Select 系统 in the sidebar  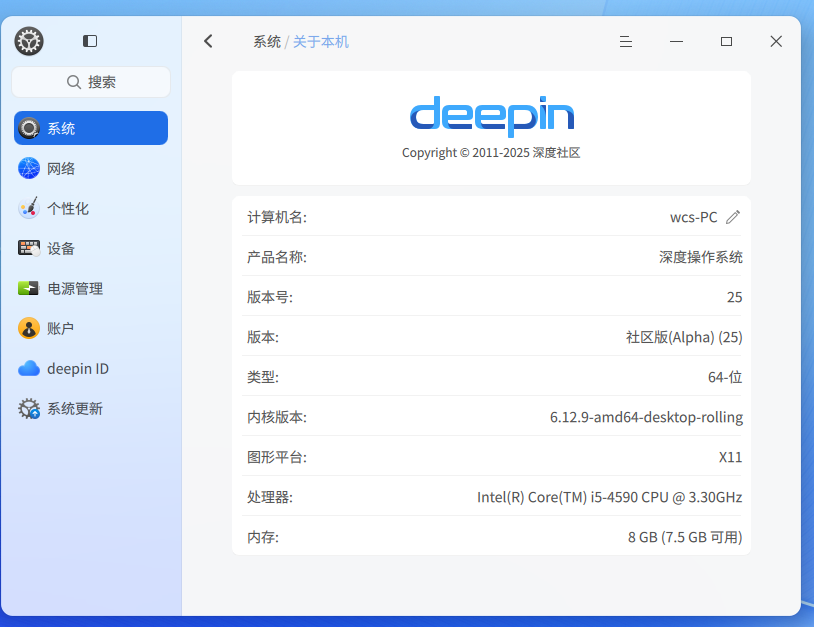click(x=91, y=128)
